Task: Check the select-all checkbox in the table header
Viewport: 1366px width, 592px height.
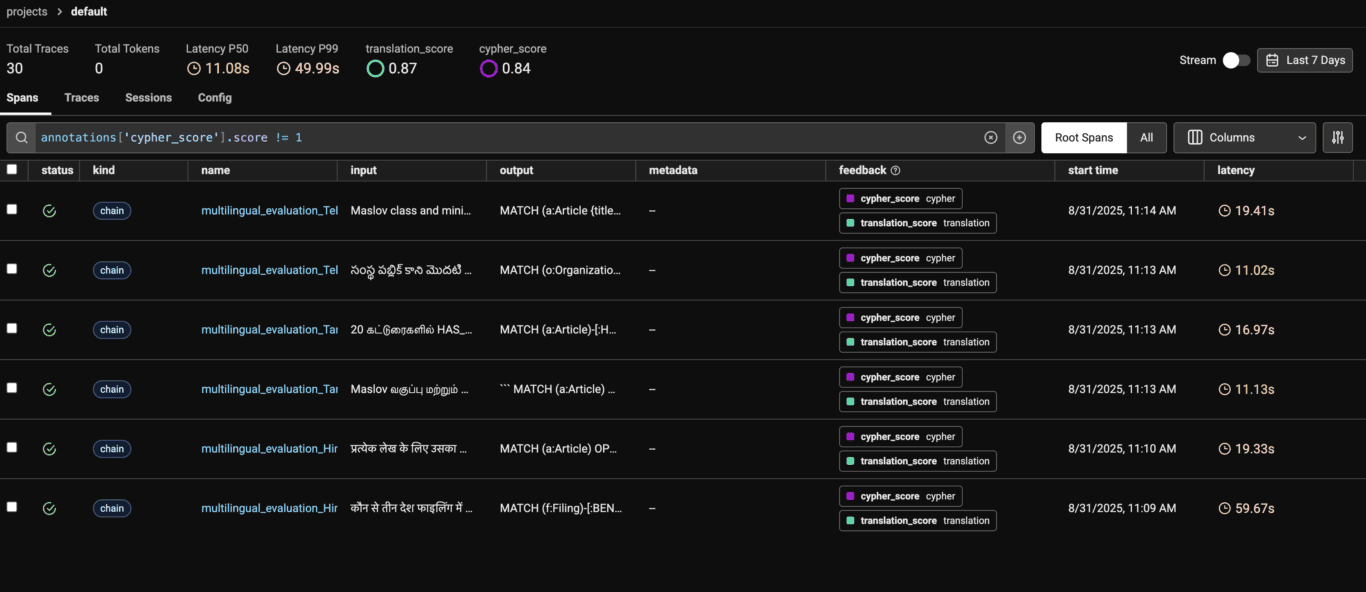Action: point(13,169)
